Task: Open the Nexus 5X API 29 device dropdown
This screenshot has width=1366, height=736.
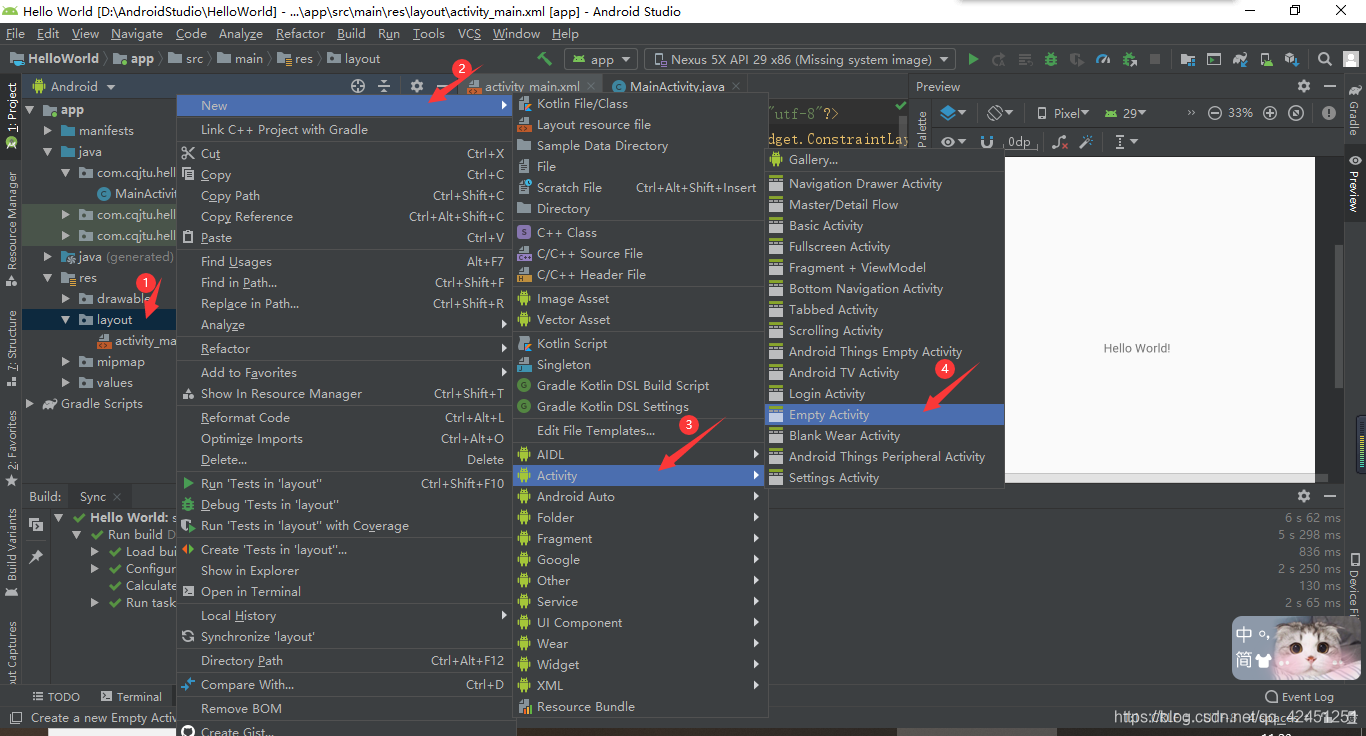Action: (799, 59)
